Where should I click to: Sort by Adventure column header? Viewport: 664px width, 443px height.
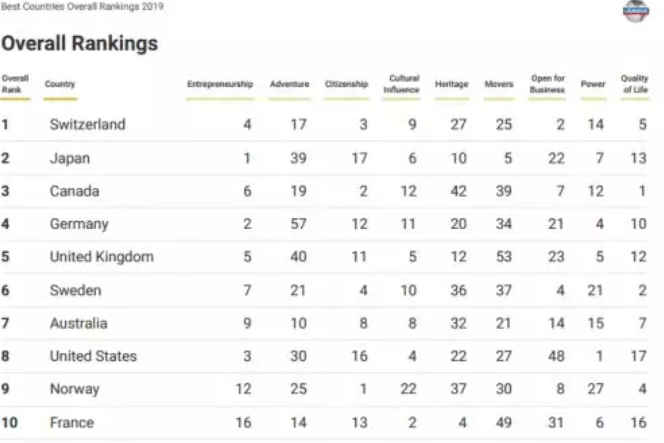point(290,84)
